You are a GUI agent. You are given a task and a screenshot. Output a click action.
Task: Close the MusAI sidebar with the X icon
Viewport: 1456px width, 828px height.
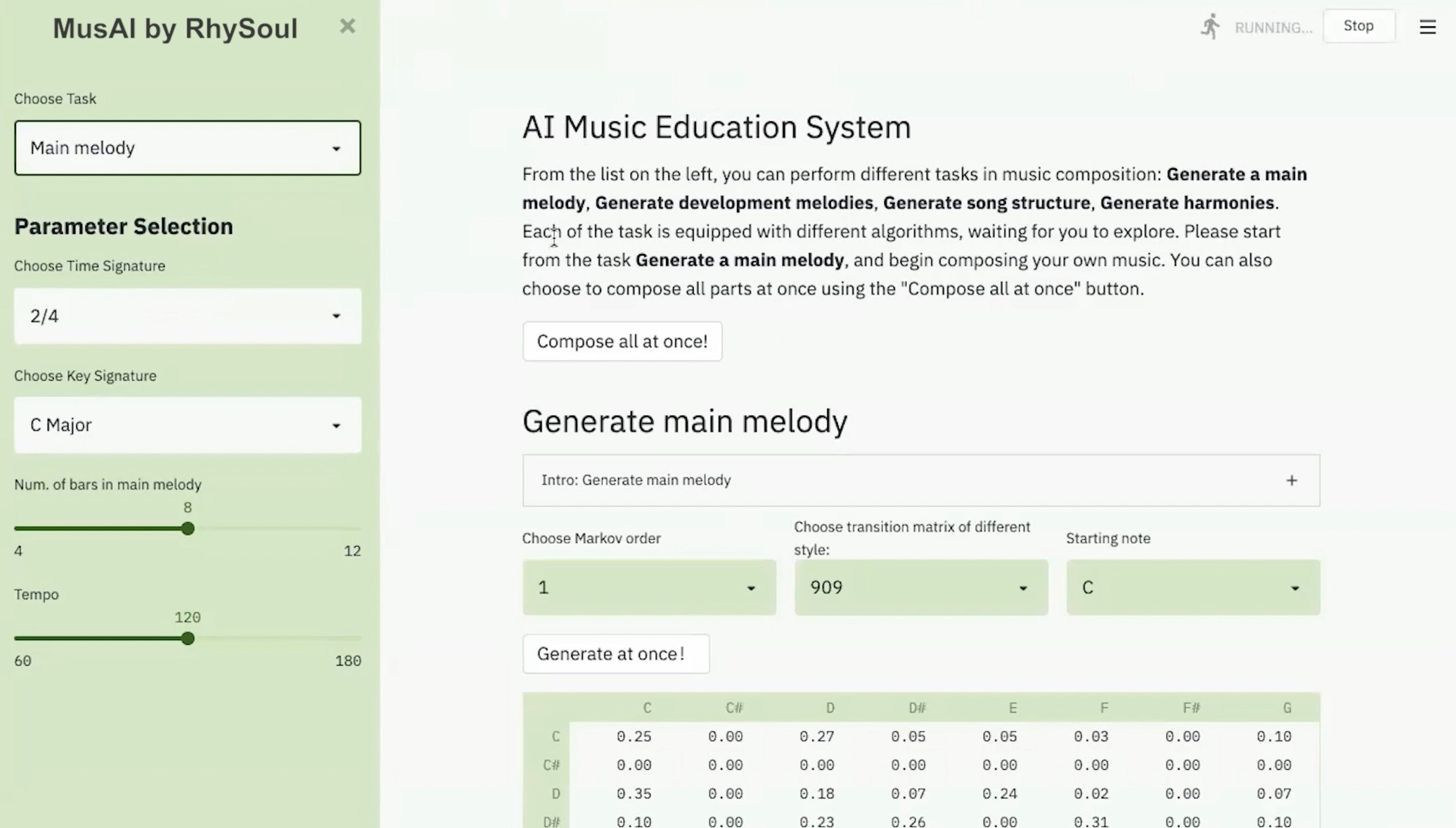point(347,26)
